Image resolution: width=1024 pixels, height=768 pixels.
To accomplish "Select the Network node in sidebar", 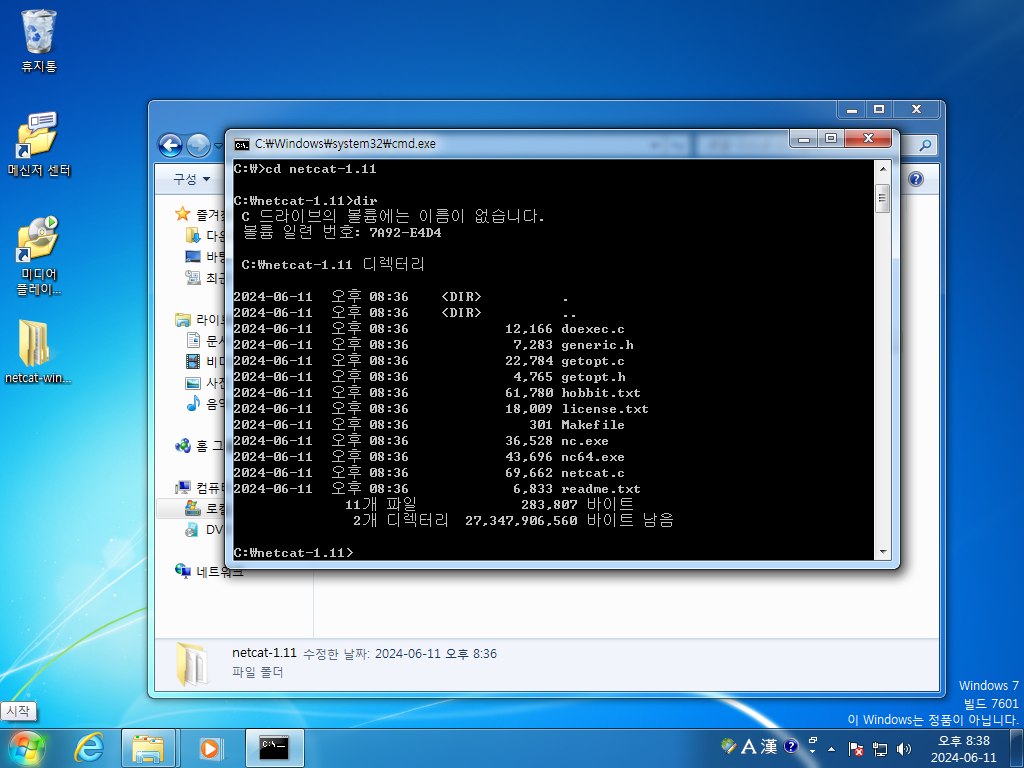I will click(x=209, y=571).
